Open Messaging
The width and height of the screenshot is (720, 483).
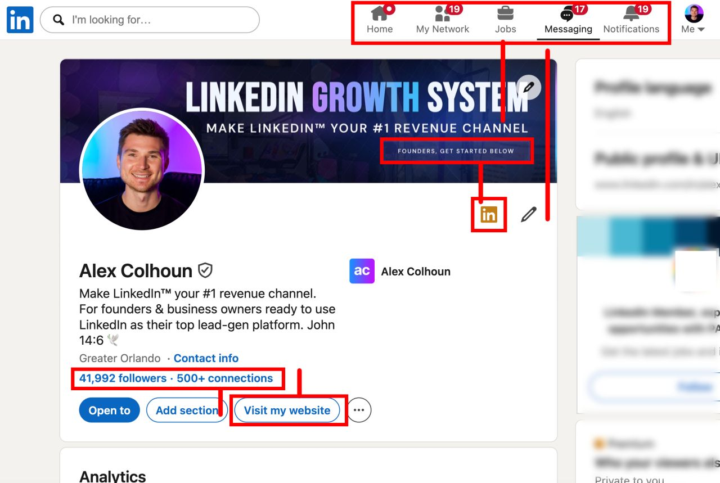568,20
